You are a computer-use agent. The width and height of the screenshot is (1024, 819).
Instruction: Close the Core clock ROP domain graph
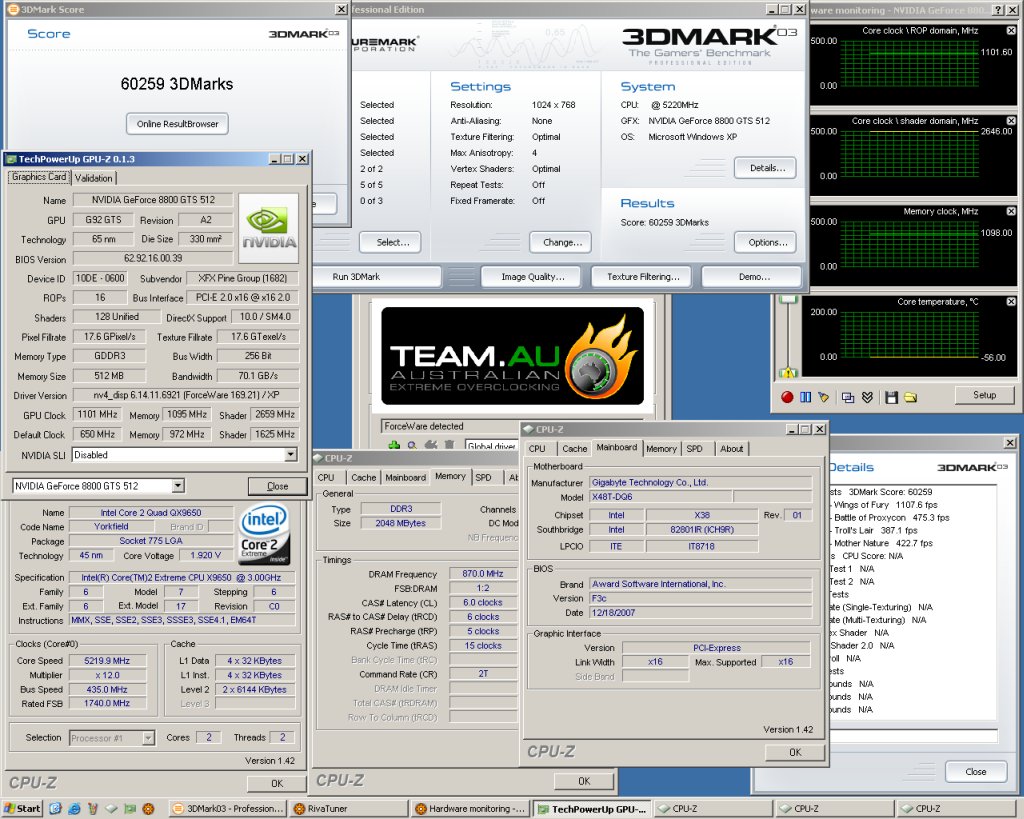[x=1011, y=31]
